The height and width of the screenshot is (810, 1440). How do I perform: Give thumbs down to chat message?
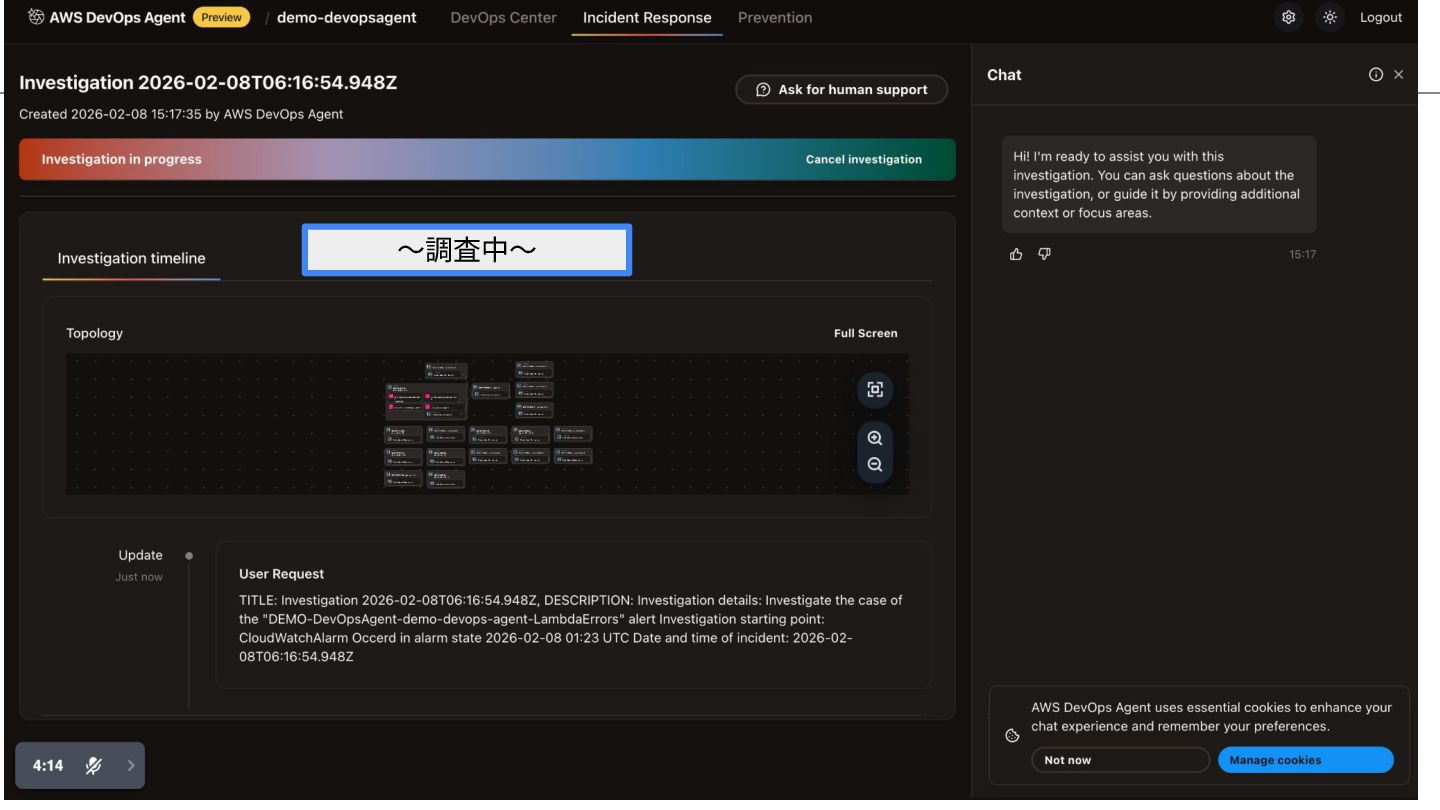tap(1044, 254)
